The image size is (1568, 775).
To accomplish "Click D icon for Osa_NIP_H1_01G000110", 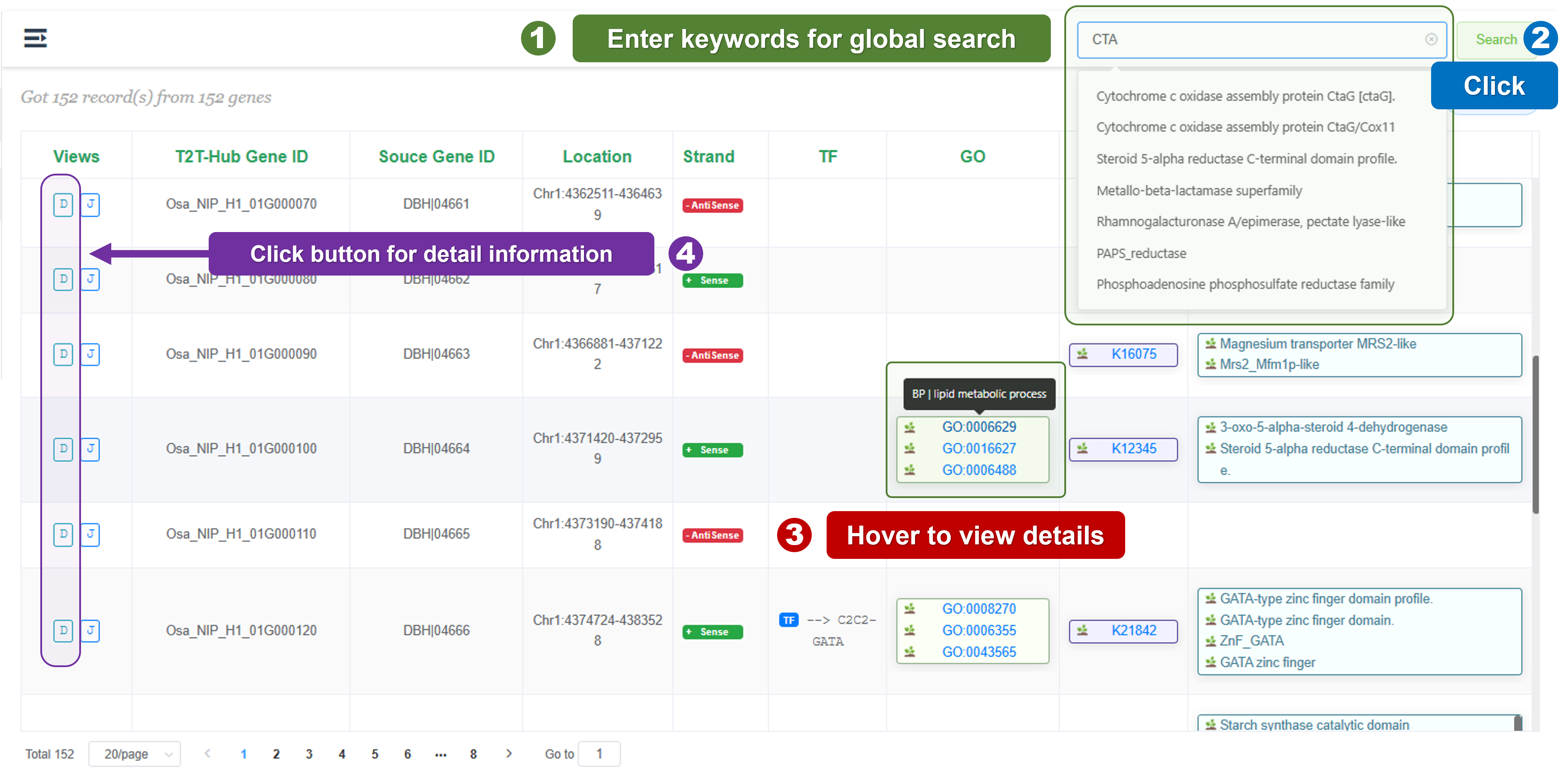I will (63, 534).
